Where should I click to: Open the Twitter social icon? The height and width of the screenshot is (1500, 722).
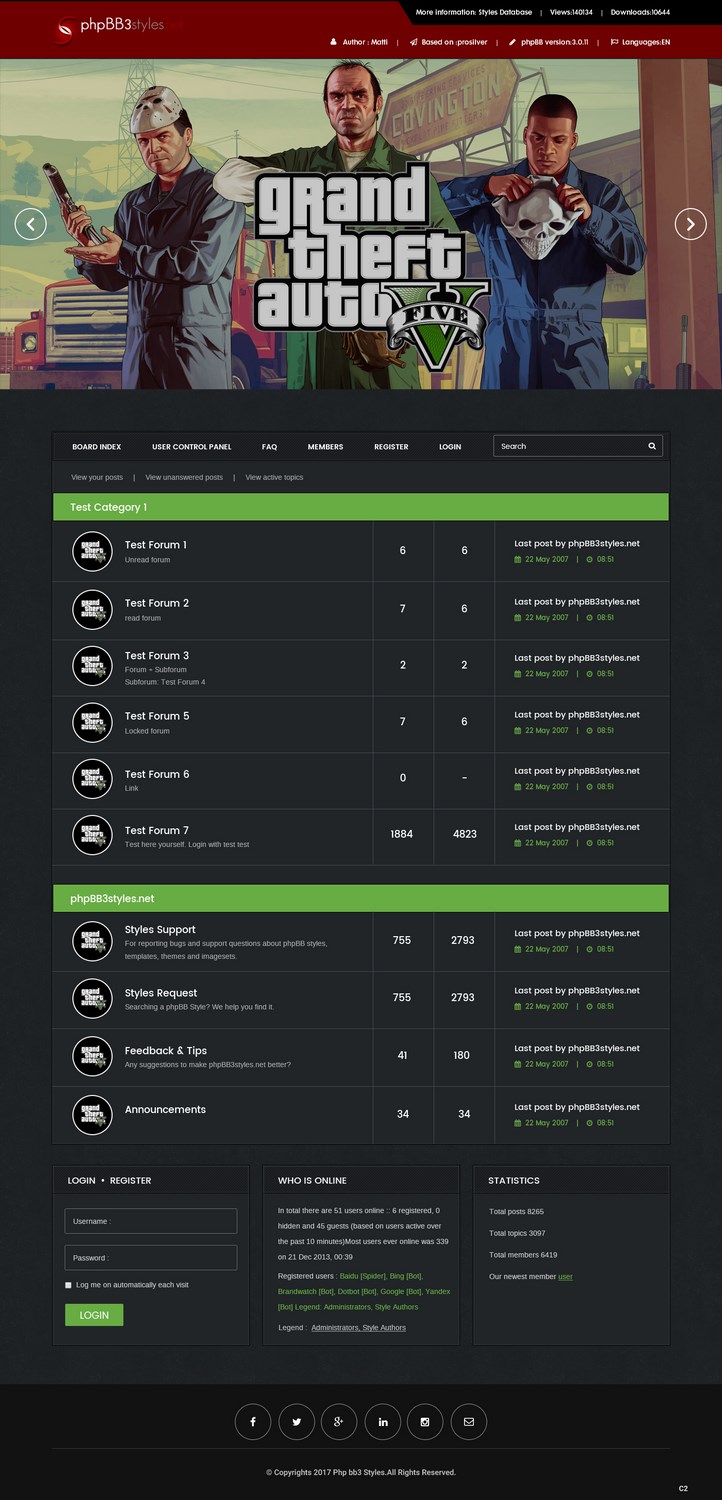(296, 1421)
